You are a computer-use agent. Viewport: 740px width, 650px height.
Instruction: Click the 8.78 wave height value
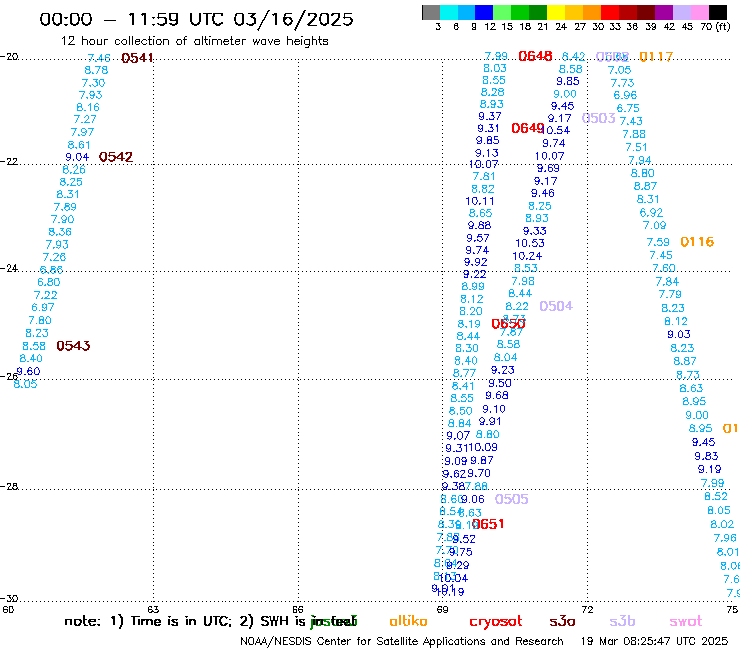tap(96, 70)
